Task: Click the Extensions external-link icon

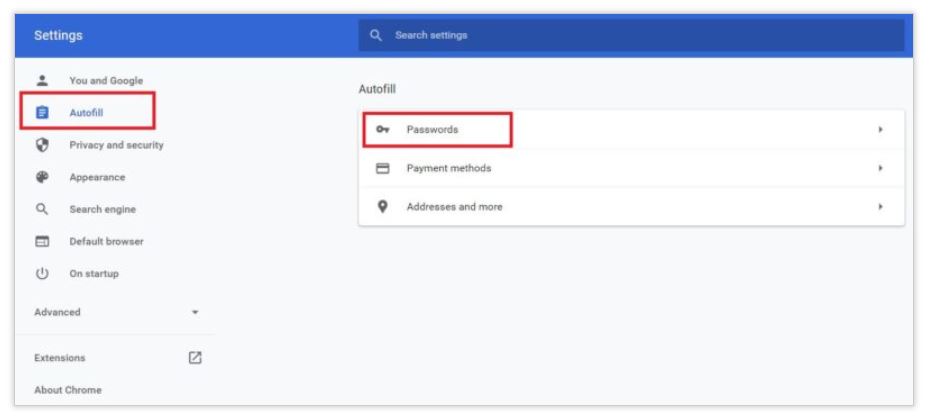Action: [x=196, y=357]
